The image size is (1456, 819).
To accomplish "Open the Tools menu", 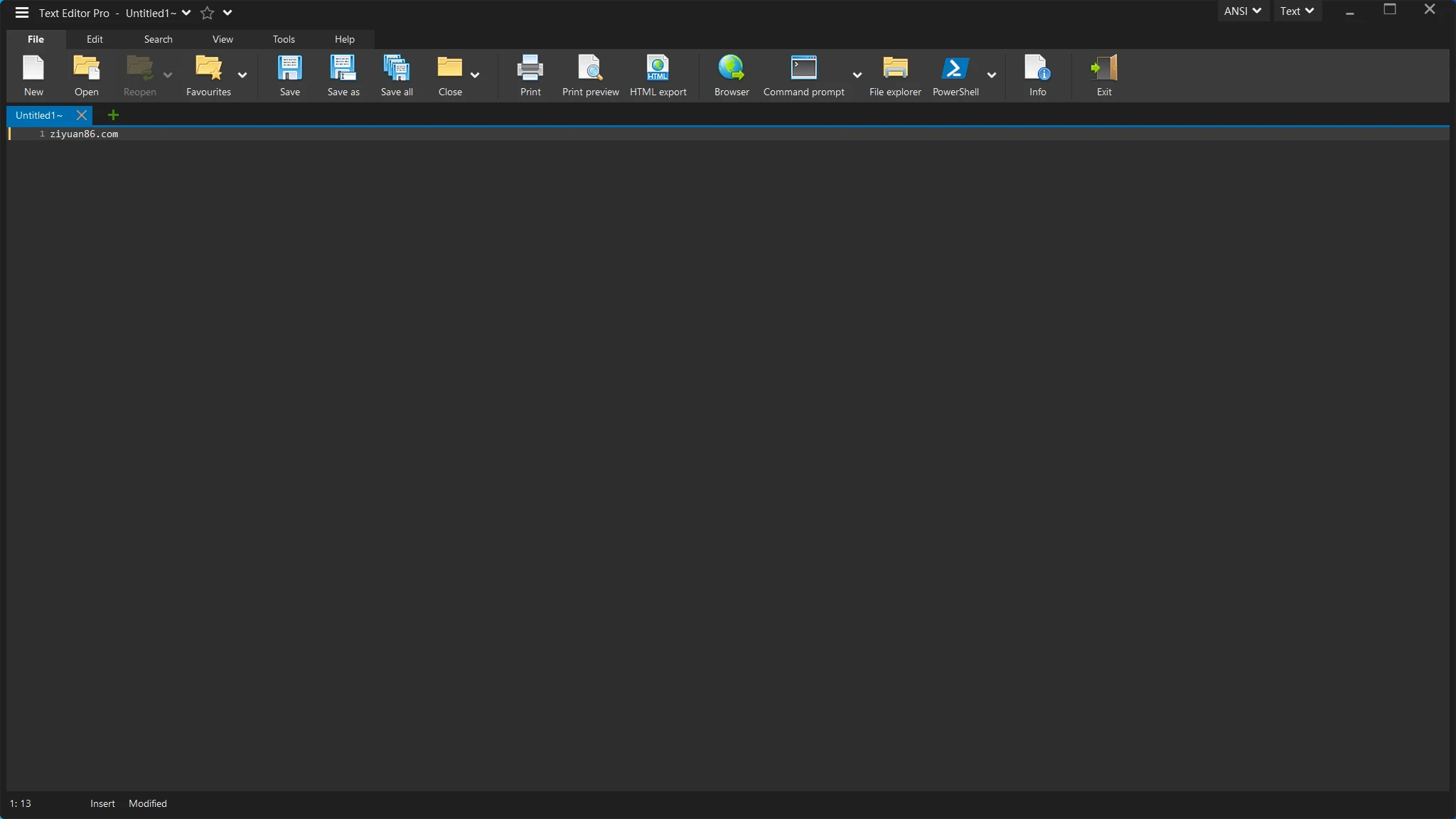I will (x=283, y=39).
